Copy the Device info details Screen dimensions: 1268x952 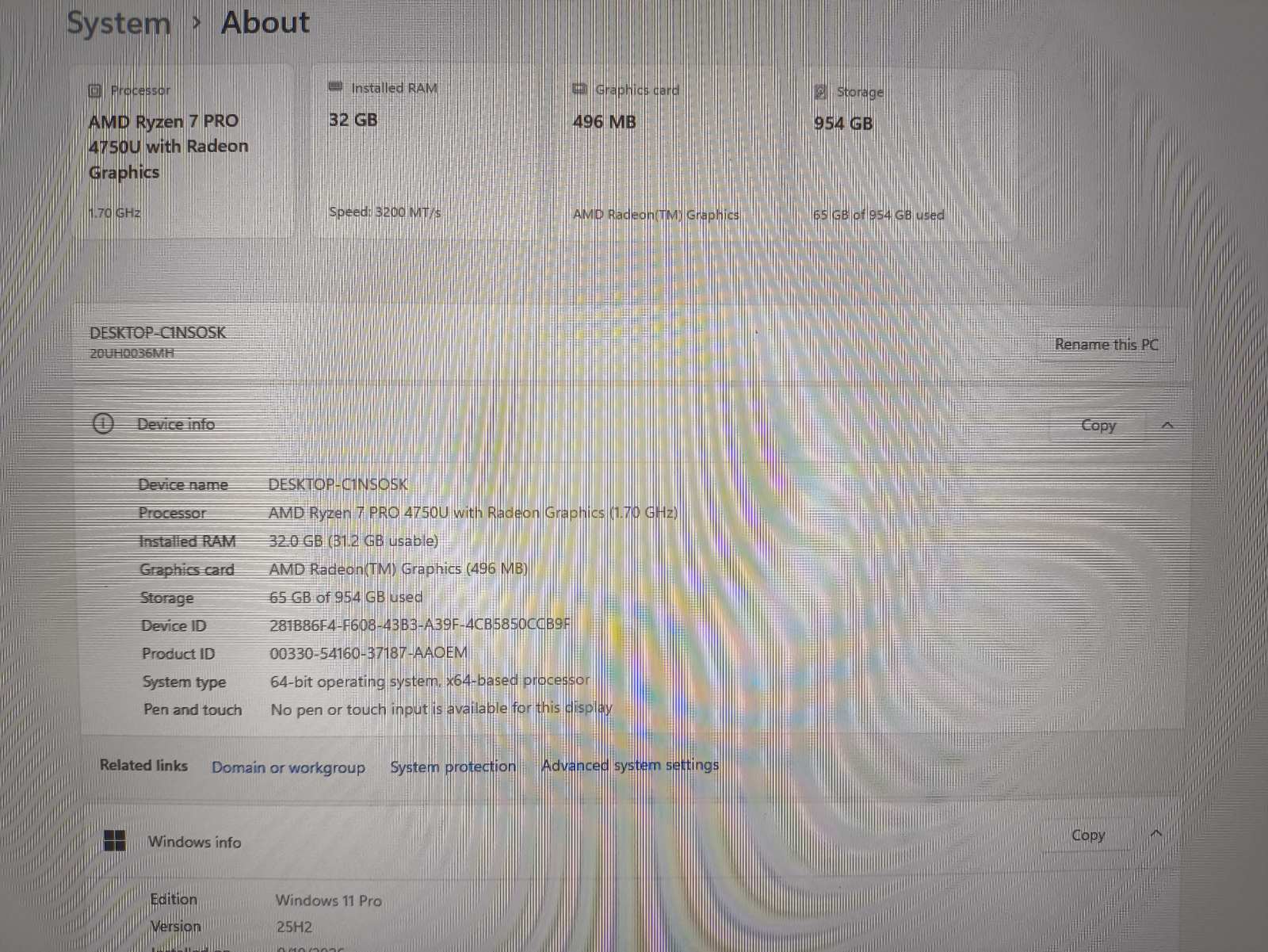tap(1098, 425)
